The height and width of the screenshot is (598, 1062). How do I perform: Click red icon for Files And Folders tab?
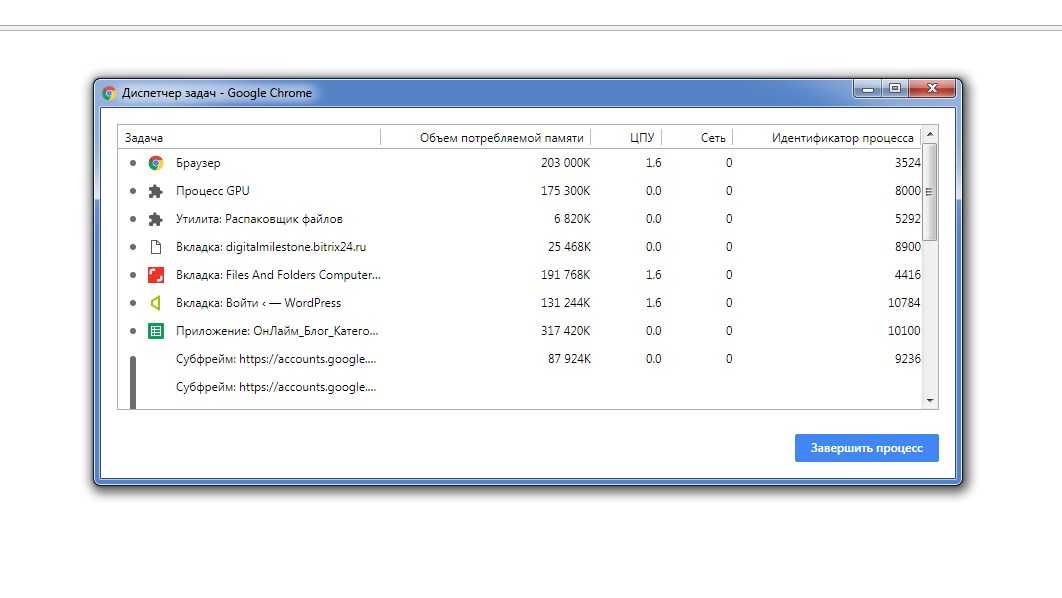click(155, 275)
